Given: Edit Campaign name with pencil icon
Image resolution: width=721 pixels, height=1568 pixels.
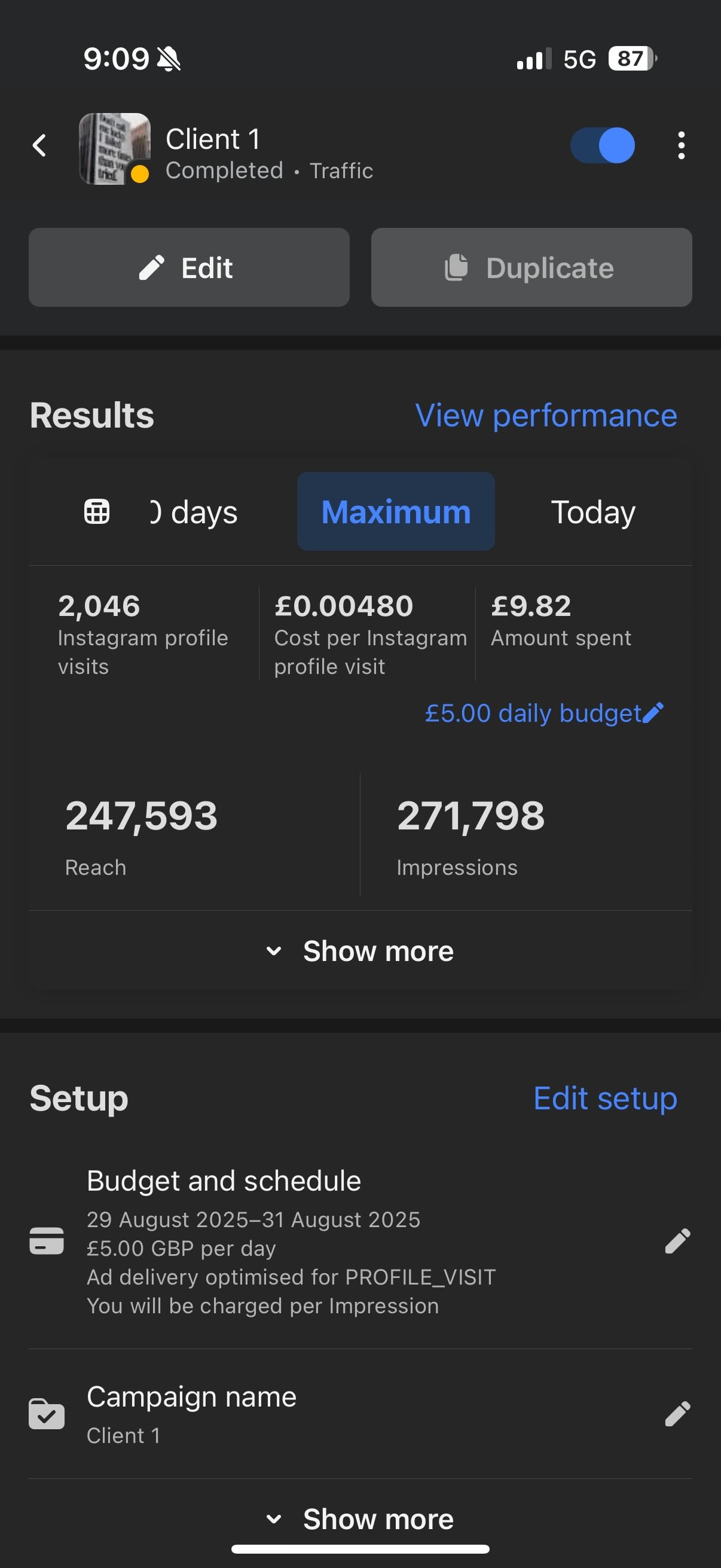Looking at the screenshot, I should tap(677, 1414).
